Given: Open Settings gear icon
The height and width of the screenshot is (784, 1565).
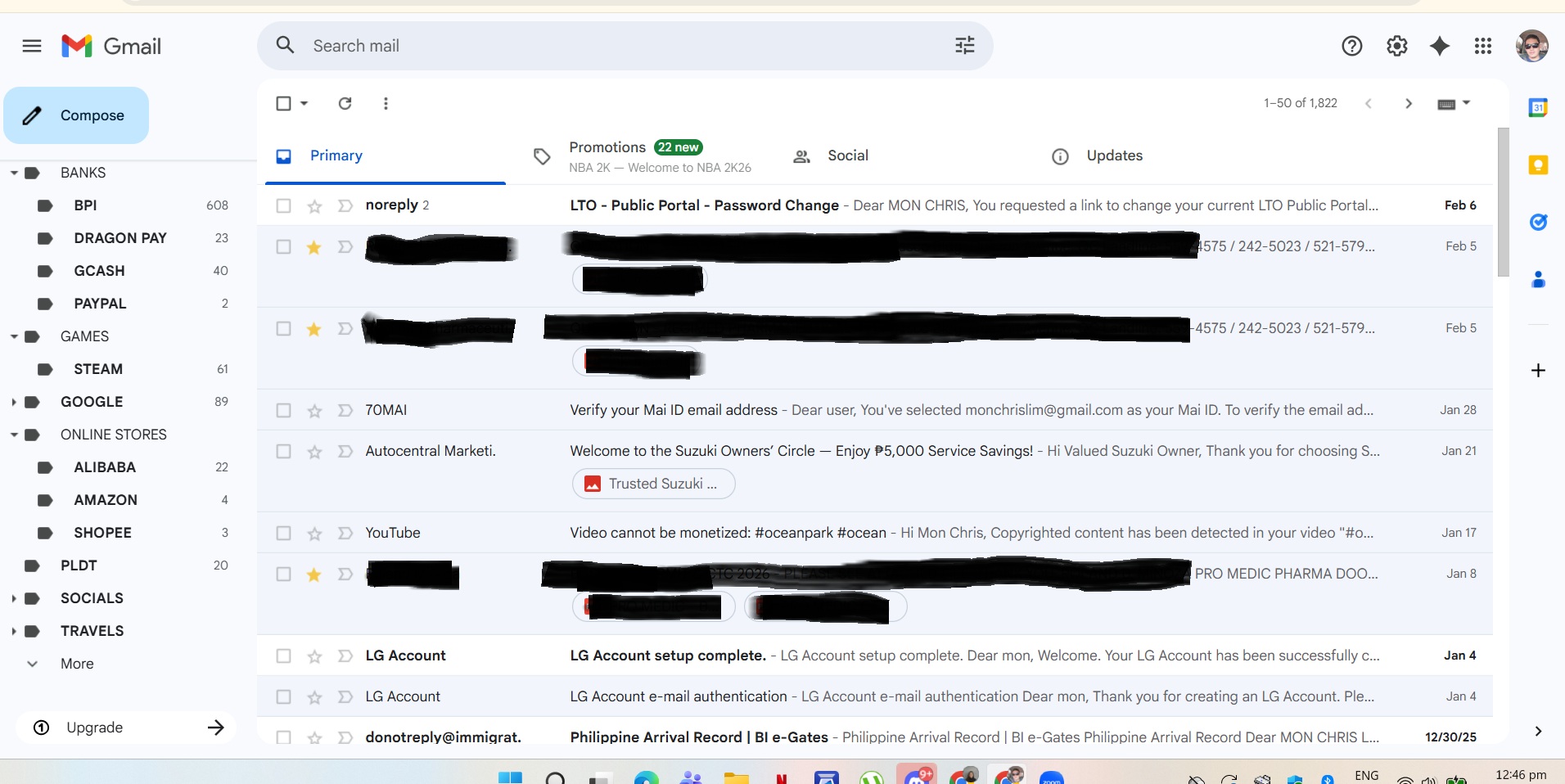Looking at the screenshot, I should pos(1397,46).
